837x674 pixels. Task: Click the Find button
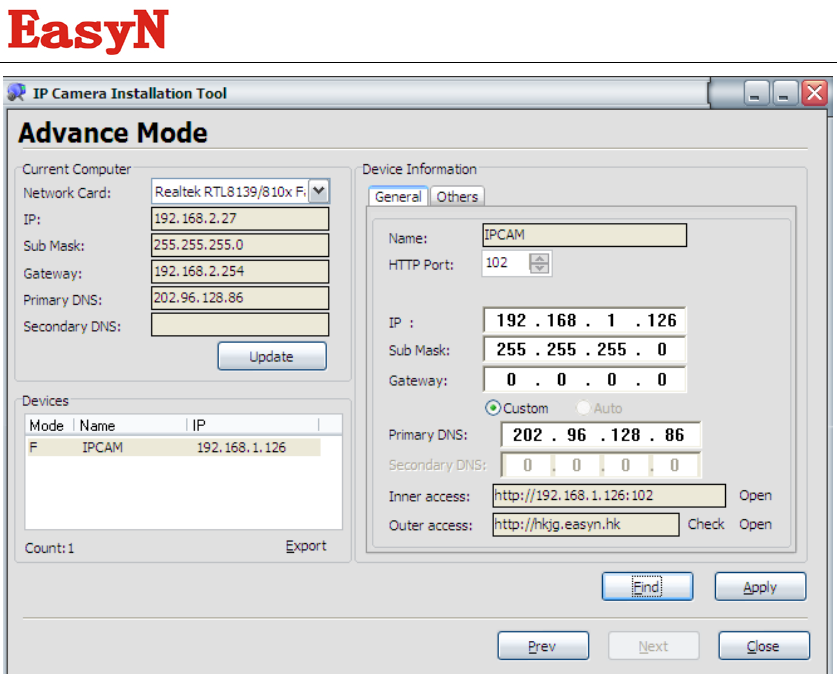(x=648, y=586)
